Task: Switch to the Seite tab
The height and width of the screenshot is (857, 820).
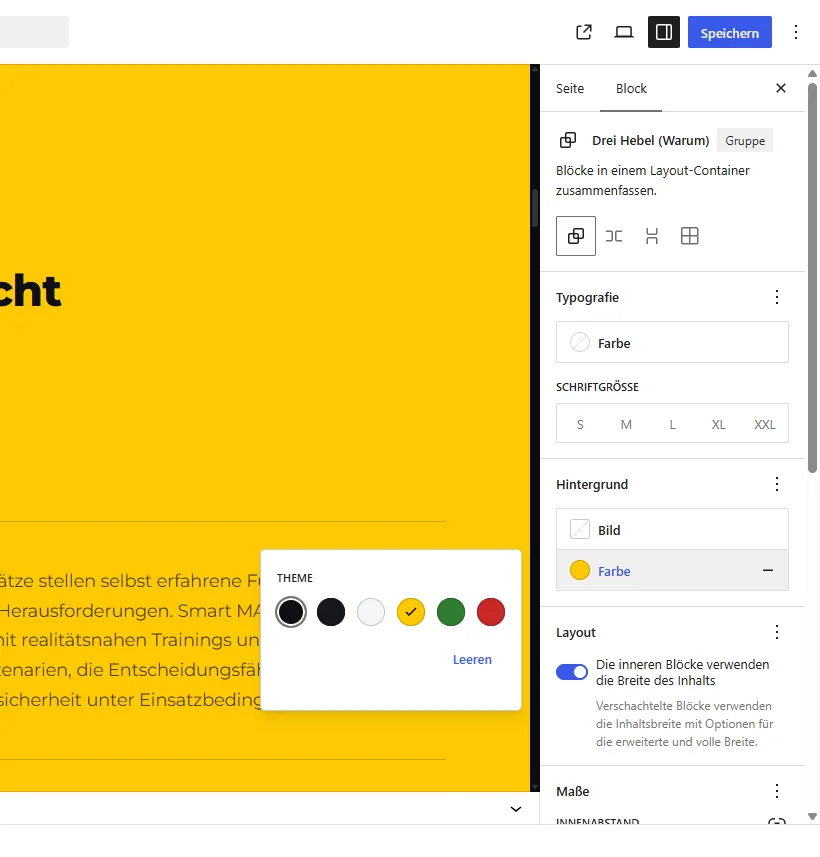Action: tap(570, 89)
